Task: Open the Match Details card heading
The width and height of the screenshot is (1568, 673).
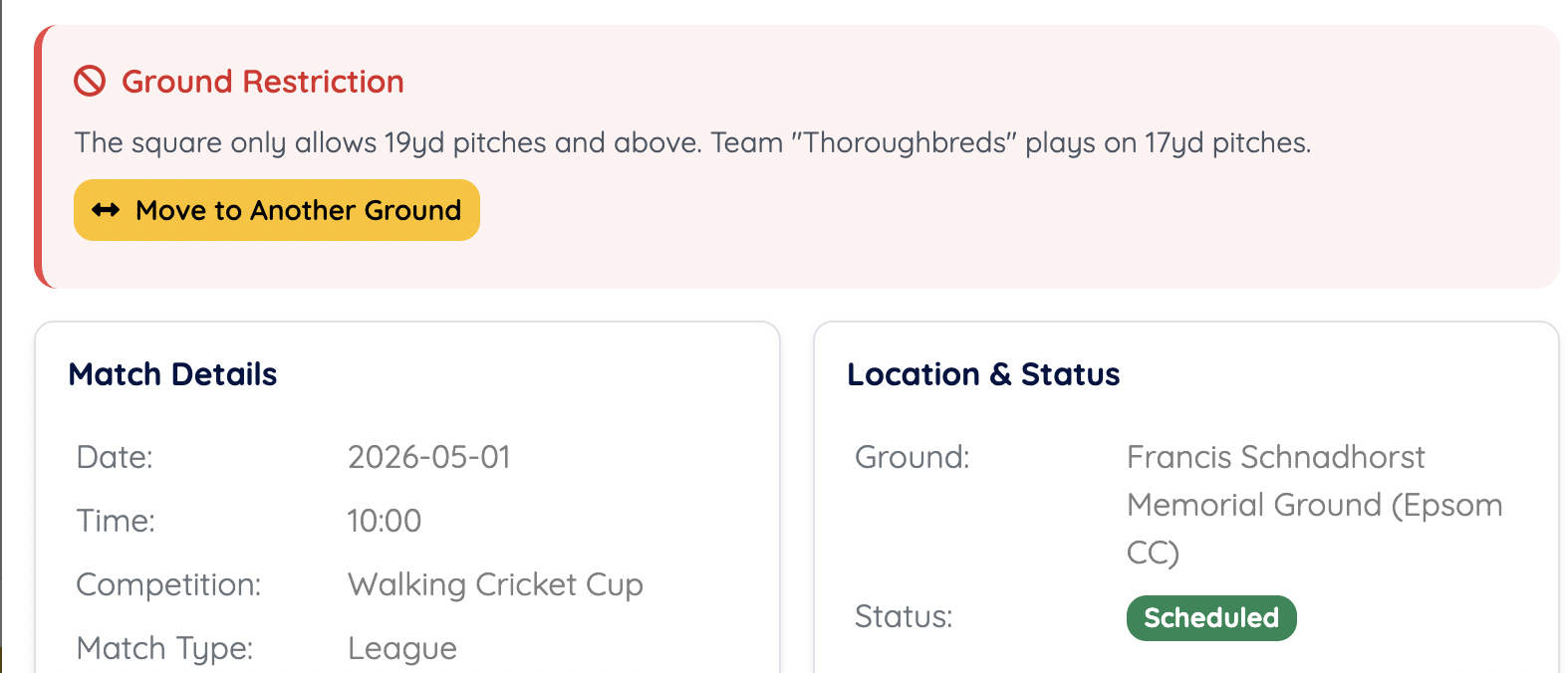Action: 172,374
